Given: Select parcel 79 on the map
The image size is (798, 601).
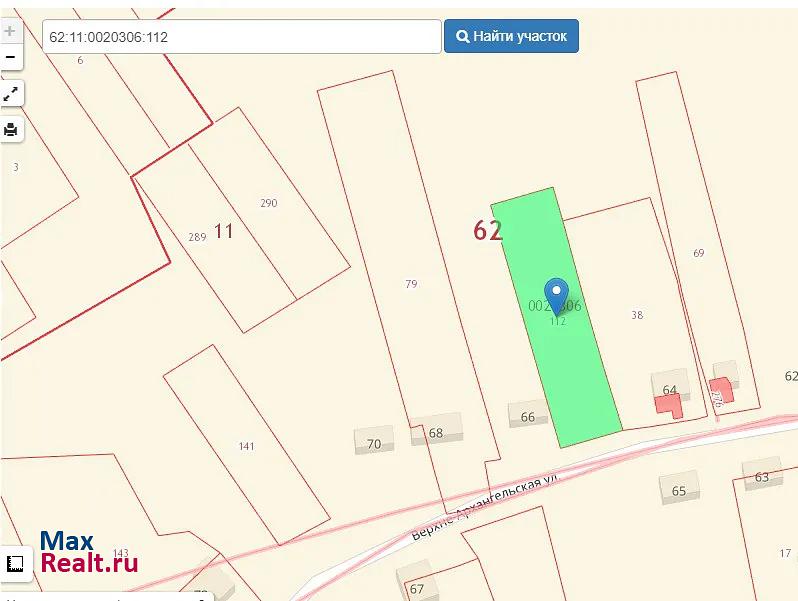Looking at the screenshot, I should click(410, 284).
